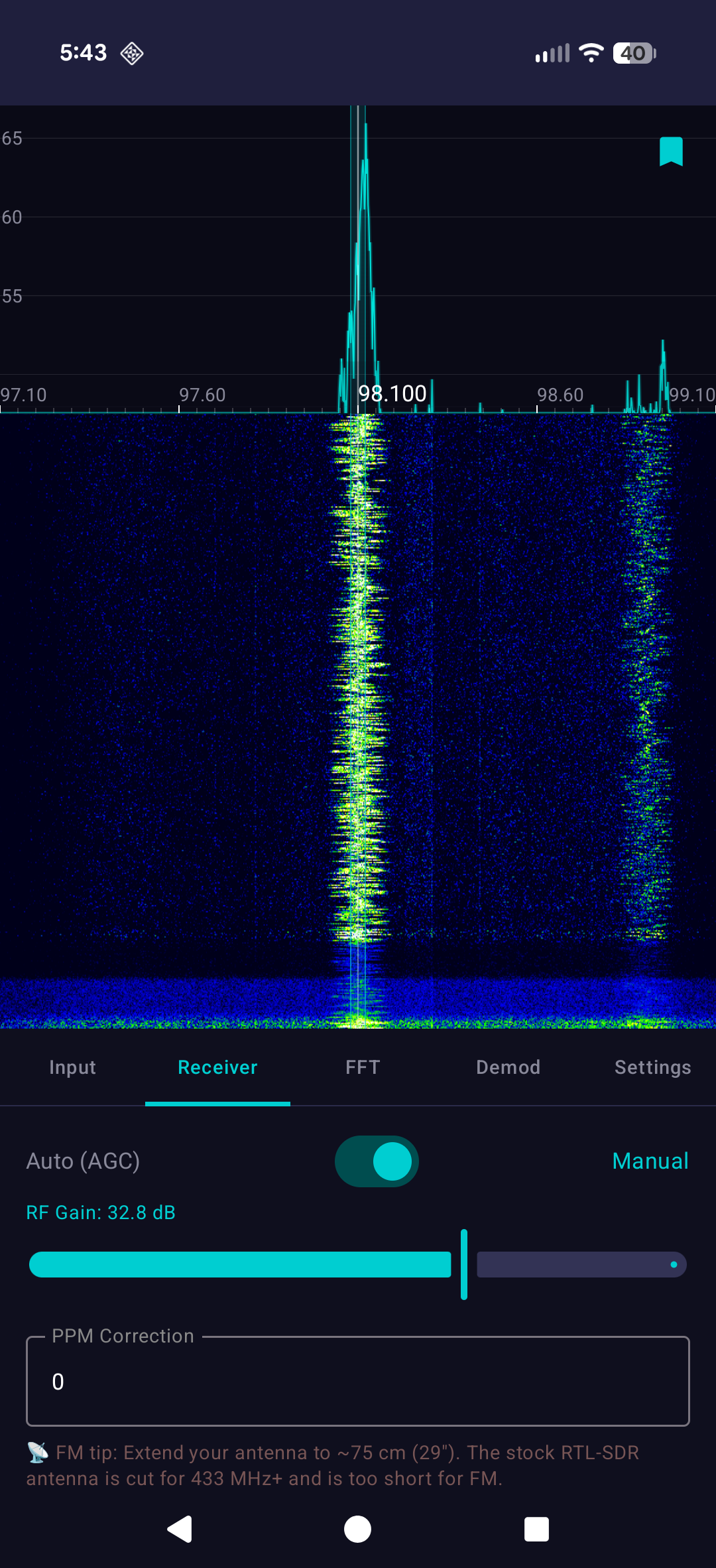
Task: Tap the Wi-Fi status icon
Action: [591, 53]
